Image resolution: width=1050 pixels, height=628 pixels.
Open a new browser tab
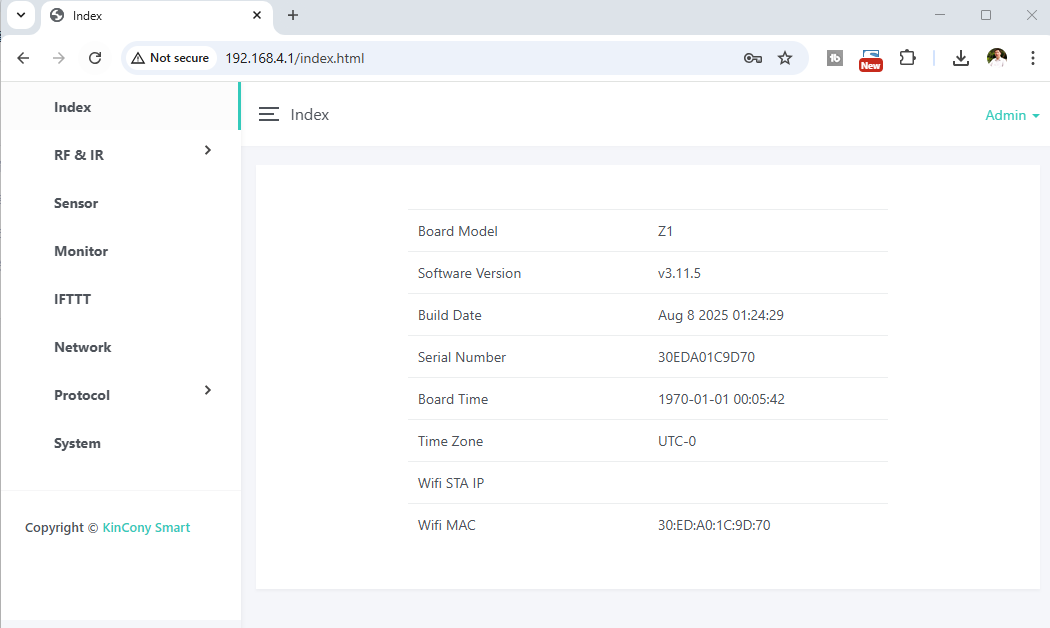point(293,15)
